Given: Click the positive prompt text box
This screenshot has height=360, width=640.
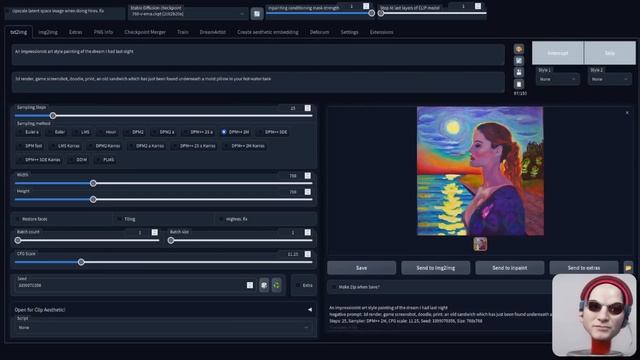Looking at the screenshot, I should pyautogui.click(x=258, y=55).
